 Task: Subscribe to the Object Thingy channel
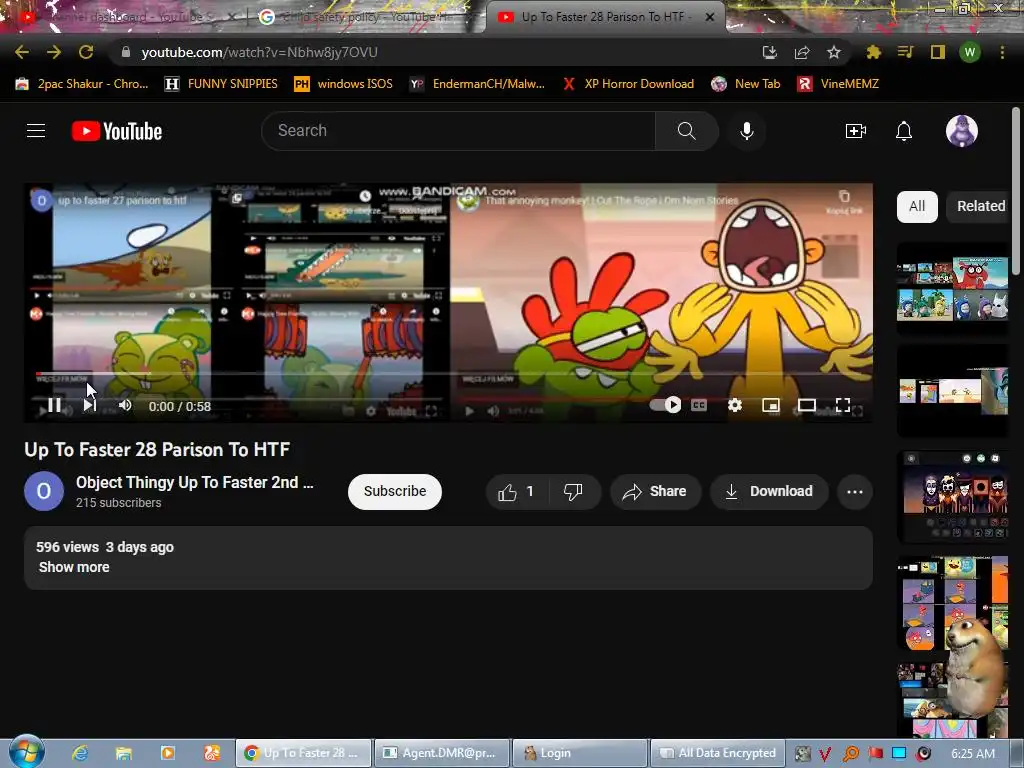click(394, 492)
